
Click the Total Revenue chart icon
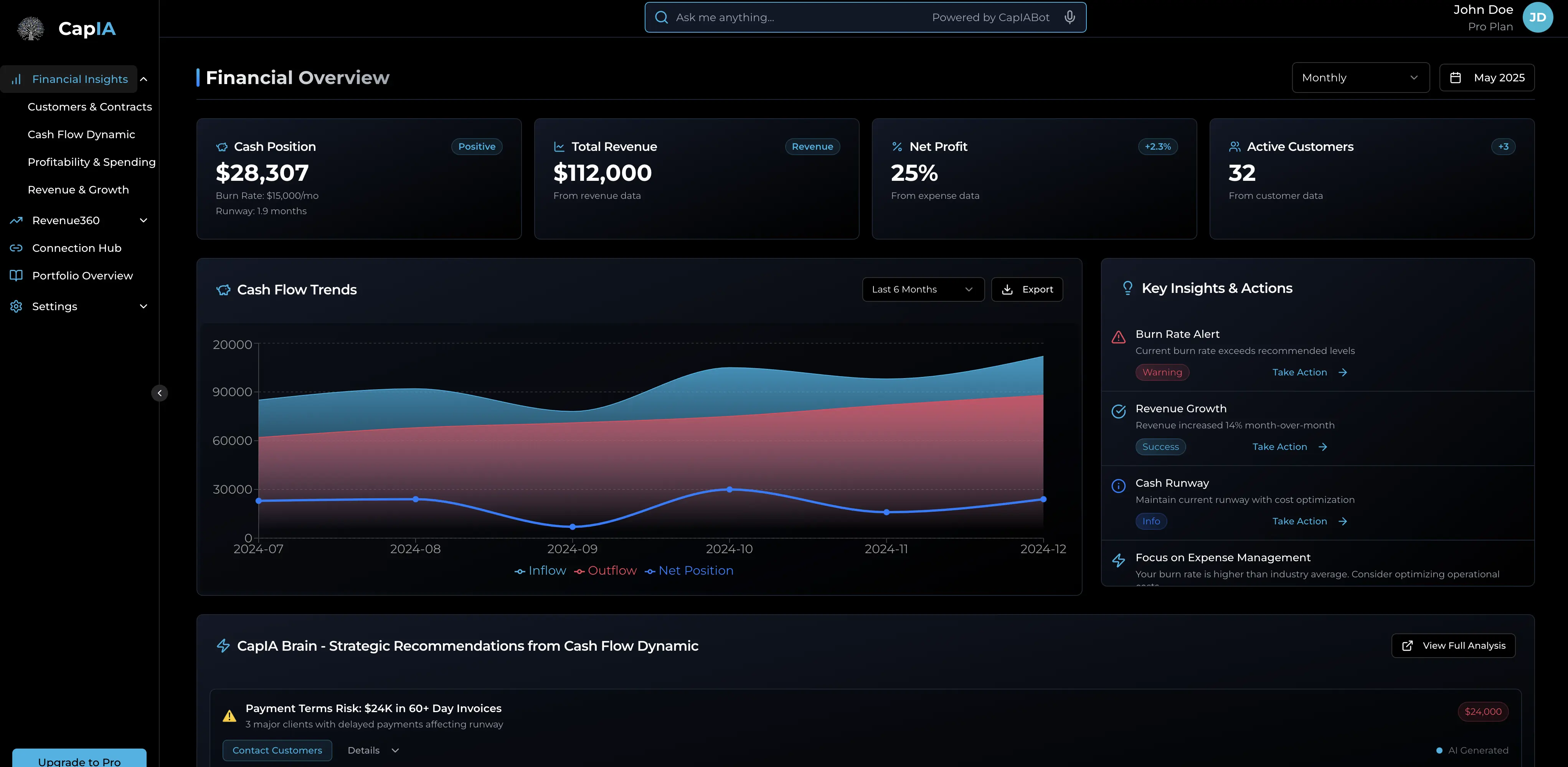tap(560, 147)
